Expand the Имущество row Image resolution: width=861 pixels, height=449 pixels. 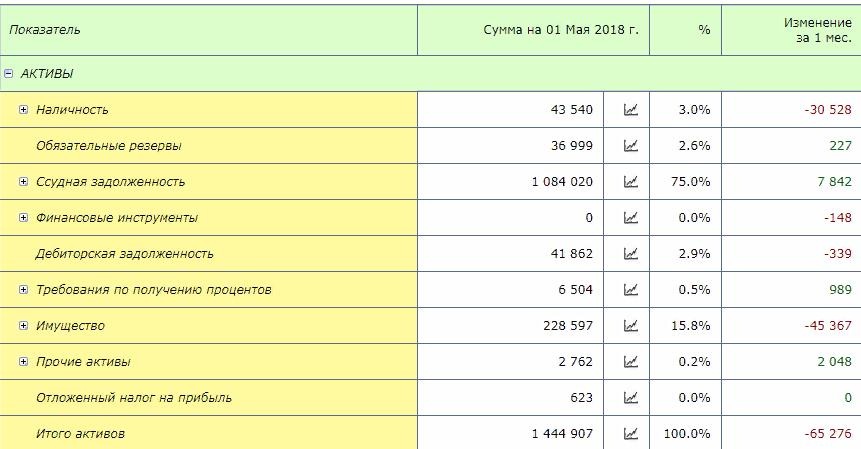point(23,325)
